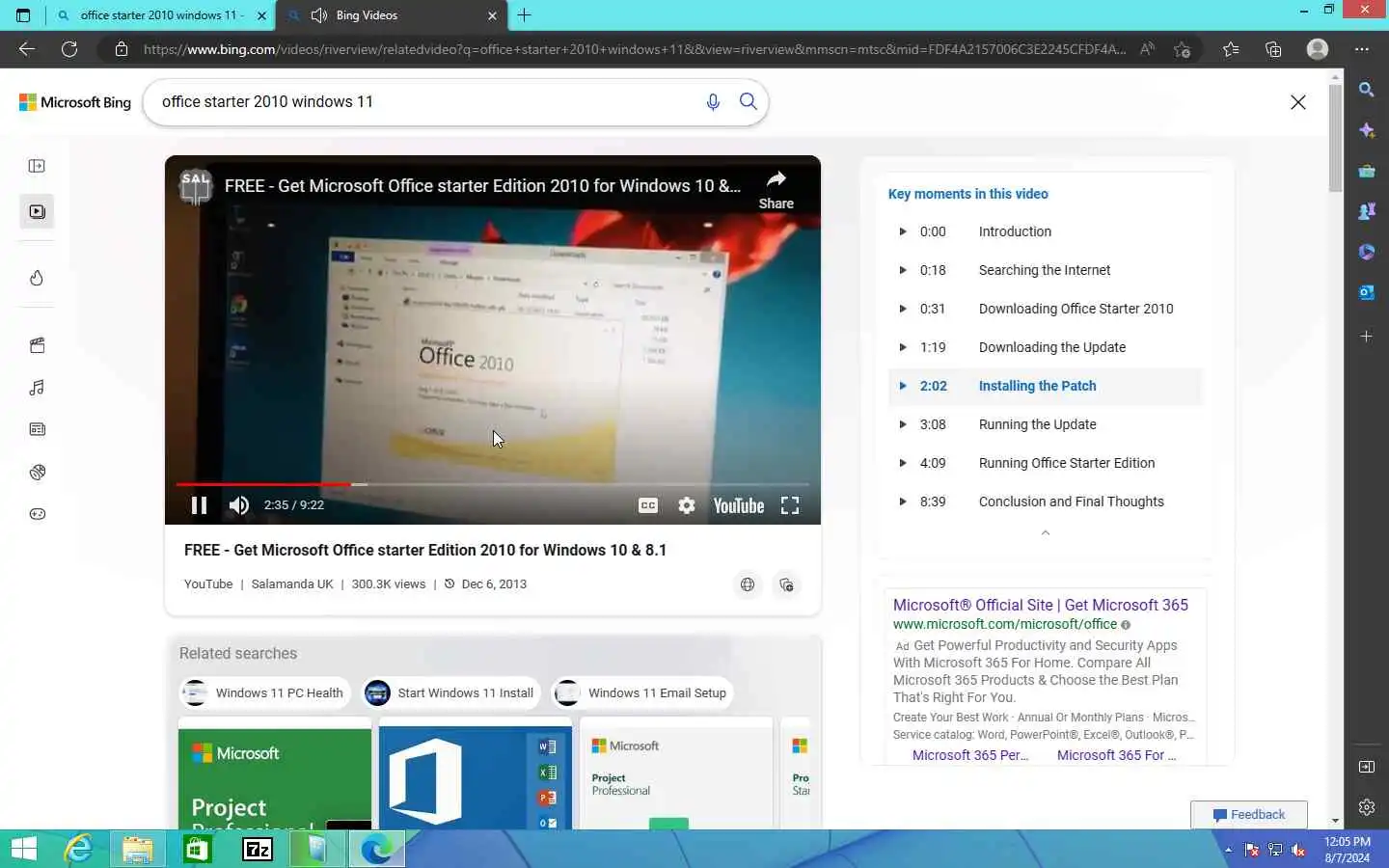
Task: Add this page to favorites star
Action: [x=1183, y=49]
